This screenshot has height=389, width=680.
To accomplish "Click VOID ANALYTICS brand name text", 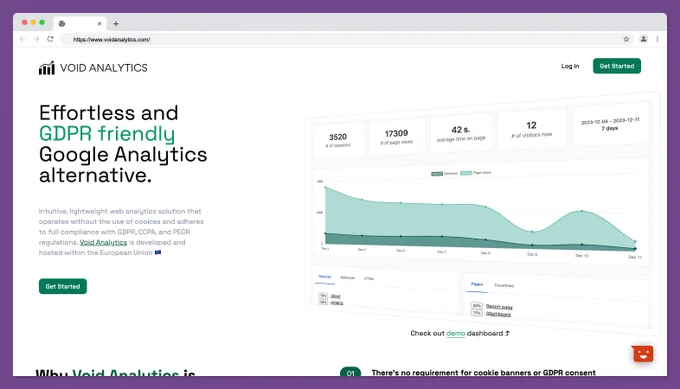I will [104, 68].
